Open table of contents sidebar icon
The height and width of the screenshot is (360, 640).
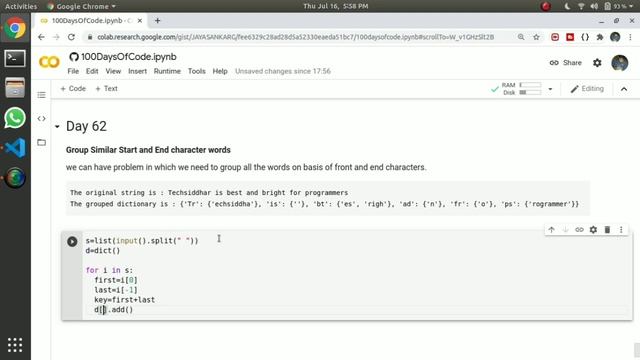coord(41,95)
